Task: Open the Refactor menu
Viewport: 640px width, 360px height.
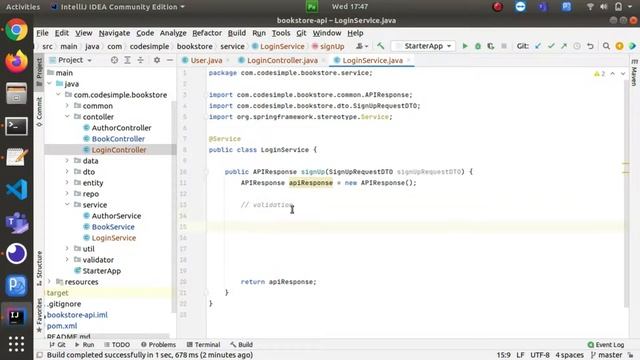Action: tap(207, 33)
